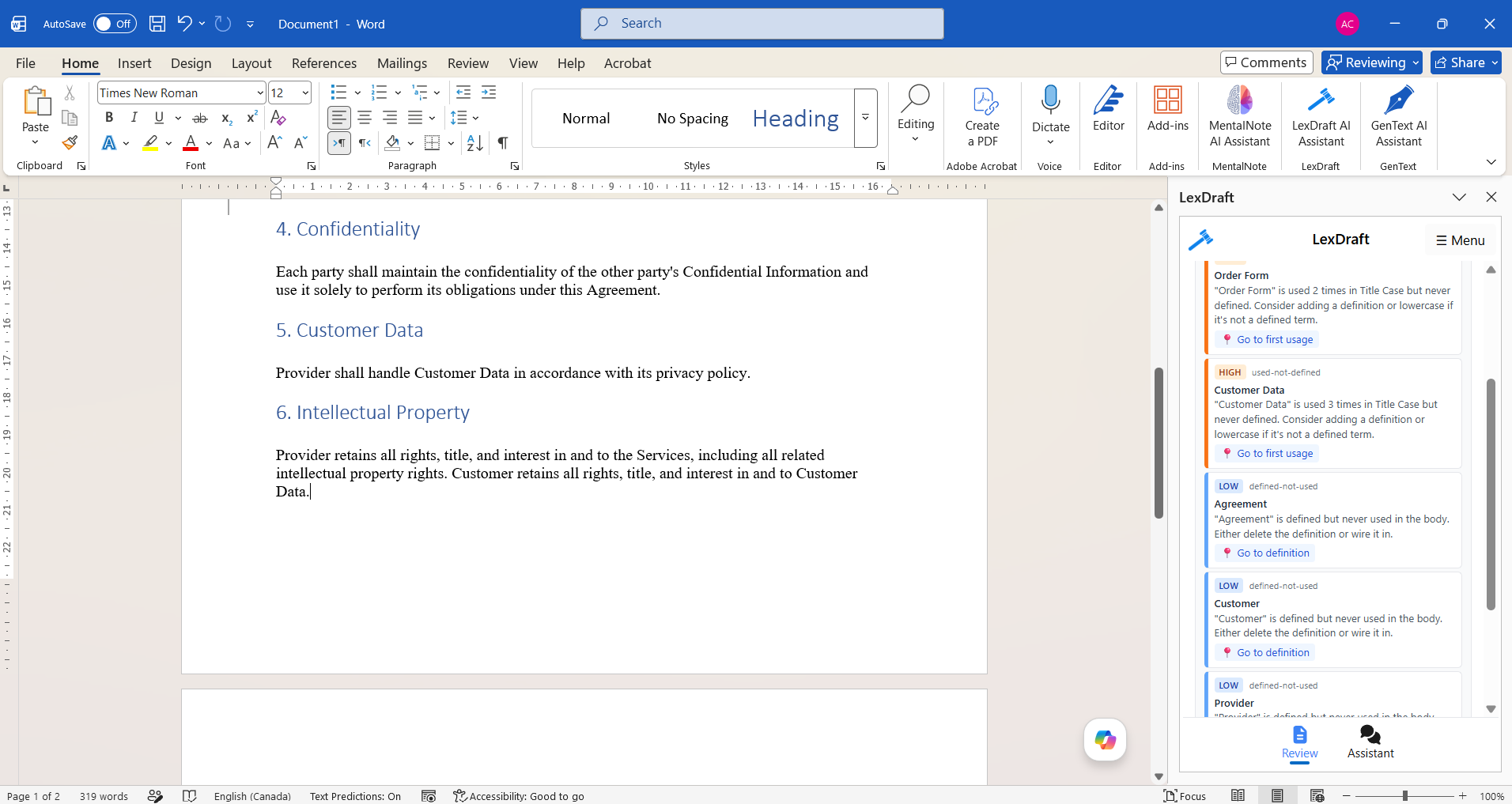The image size is (1512, 804).
Task: Apply yellow text highlight color
Action: point(149,143)
